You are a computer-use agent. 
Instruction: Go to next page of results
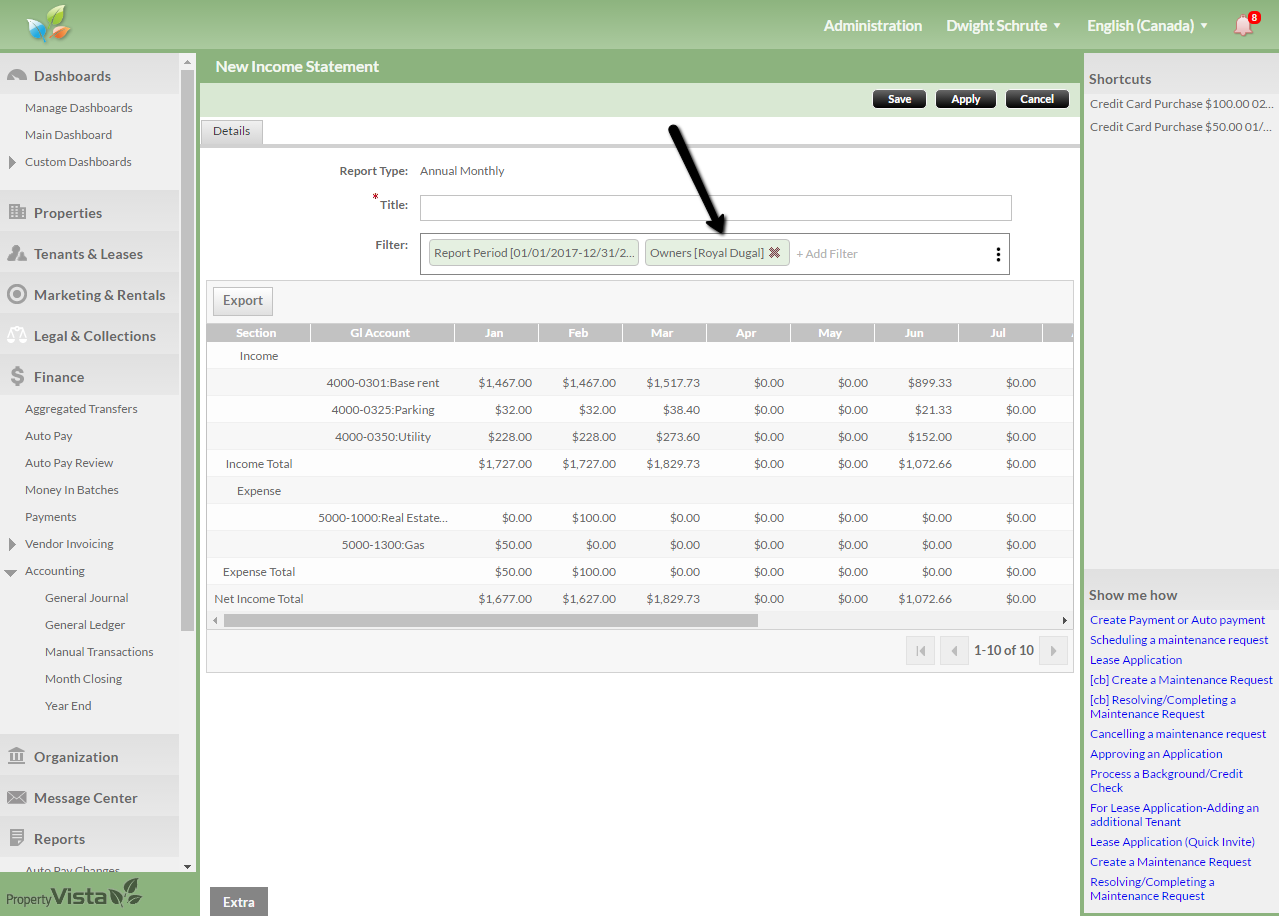[1052, 651]
